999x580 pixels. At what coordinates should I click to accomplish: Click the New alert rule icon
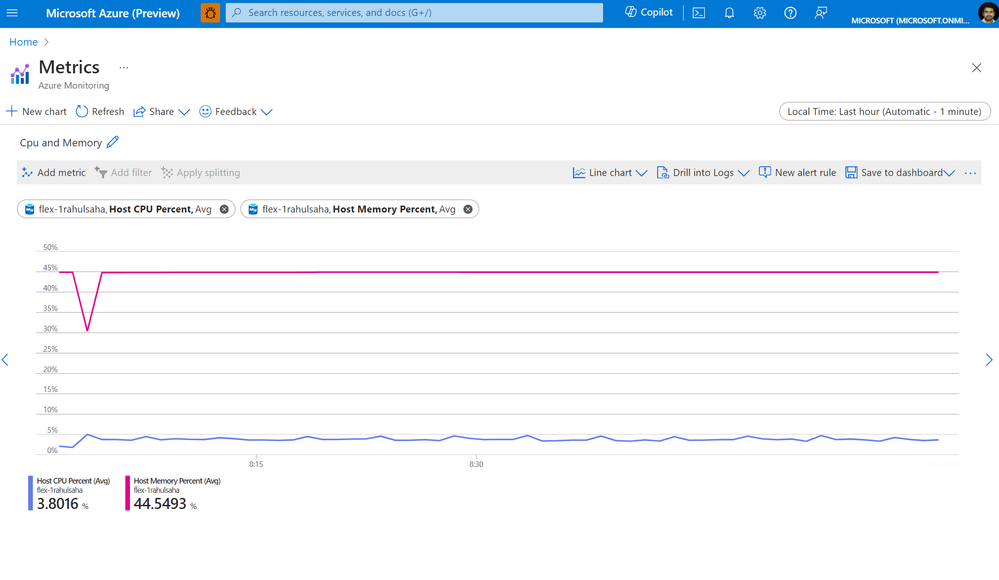765,173
